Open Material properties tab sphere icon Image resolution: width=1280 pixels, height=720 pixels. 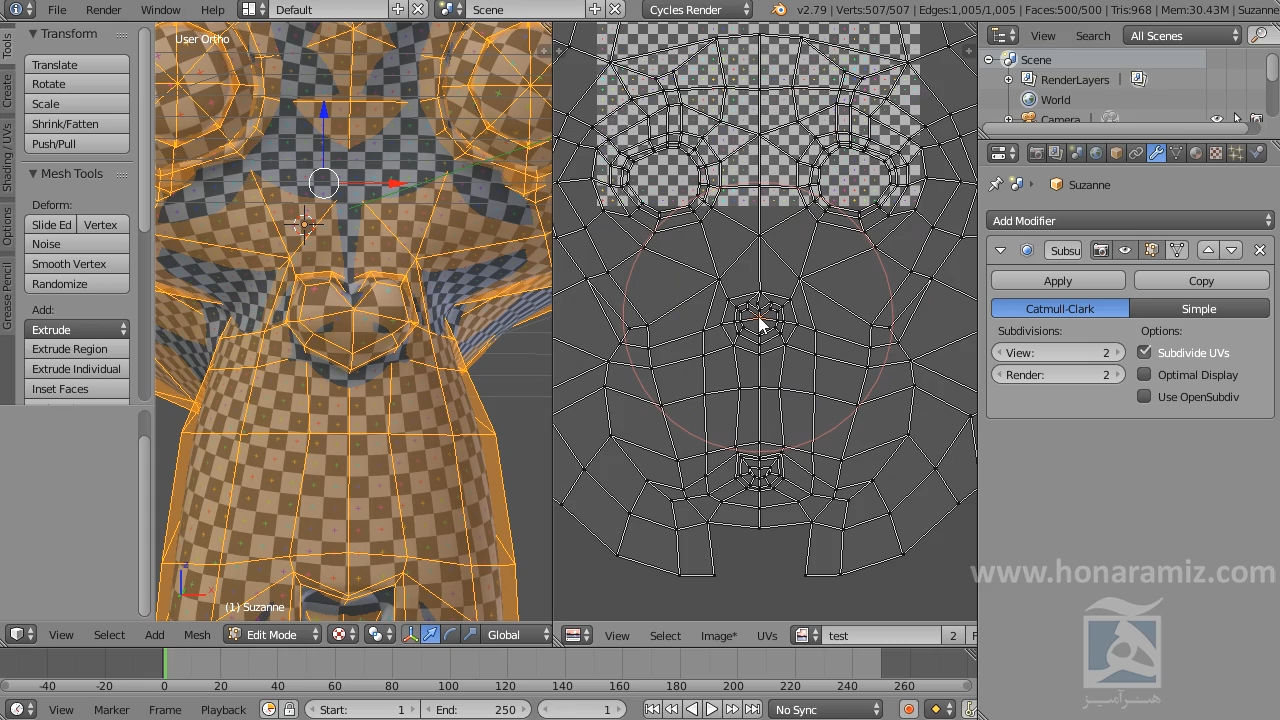point(1196,153)
